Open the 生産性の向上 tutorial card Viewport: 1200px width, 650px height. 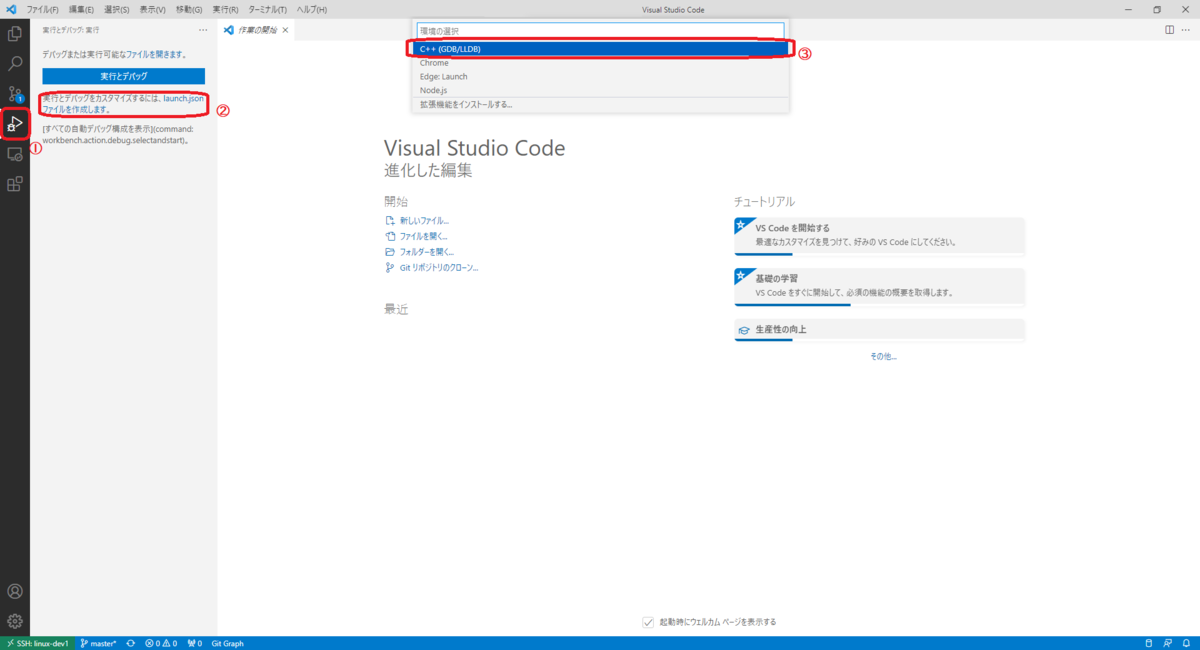879,330
